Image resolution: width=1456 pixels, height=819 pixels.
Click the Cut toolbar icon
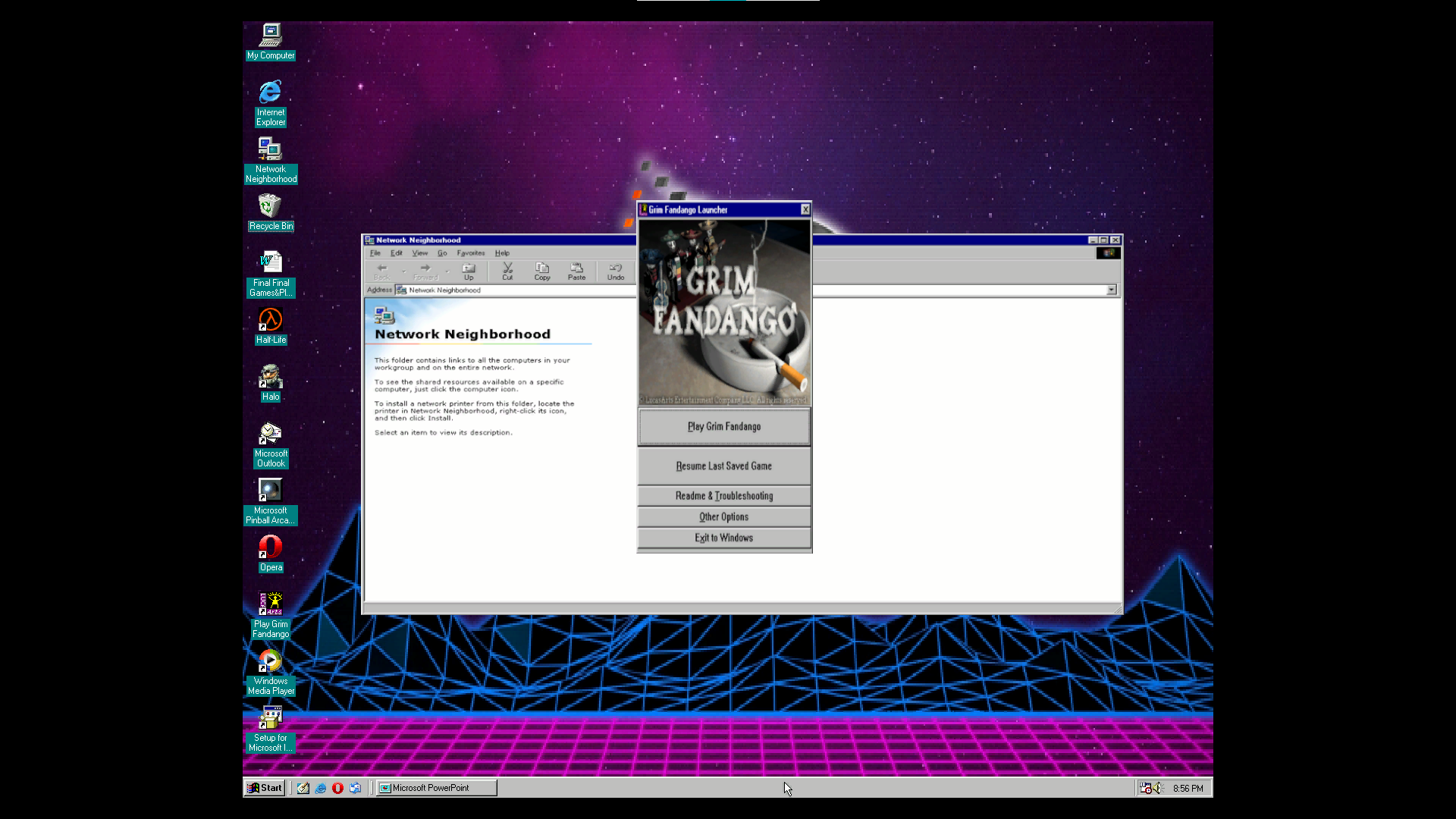(x=507, y=271)
